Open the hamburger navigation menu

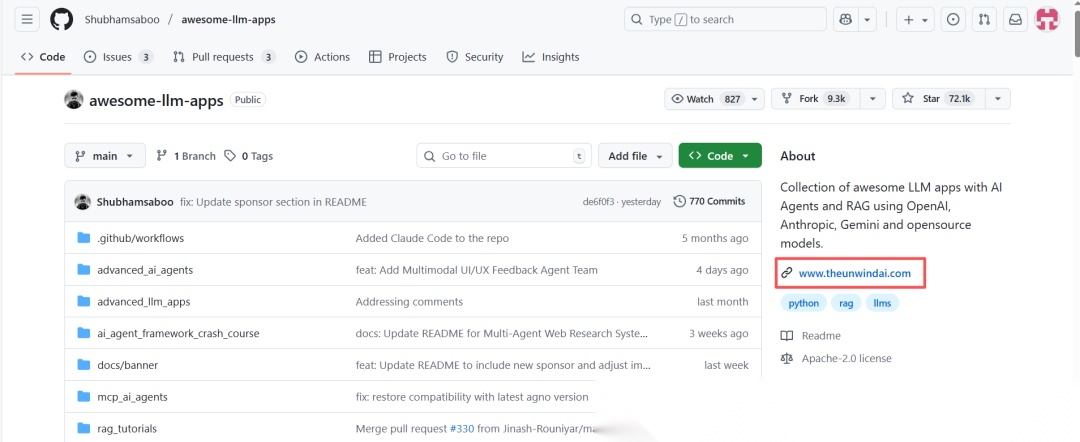(x=27, y=19)
